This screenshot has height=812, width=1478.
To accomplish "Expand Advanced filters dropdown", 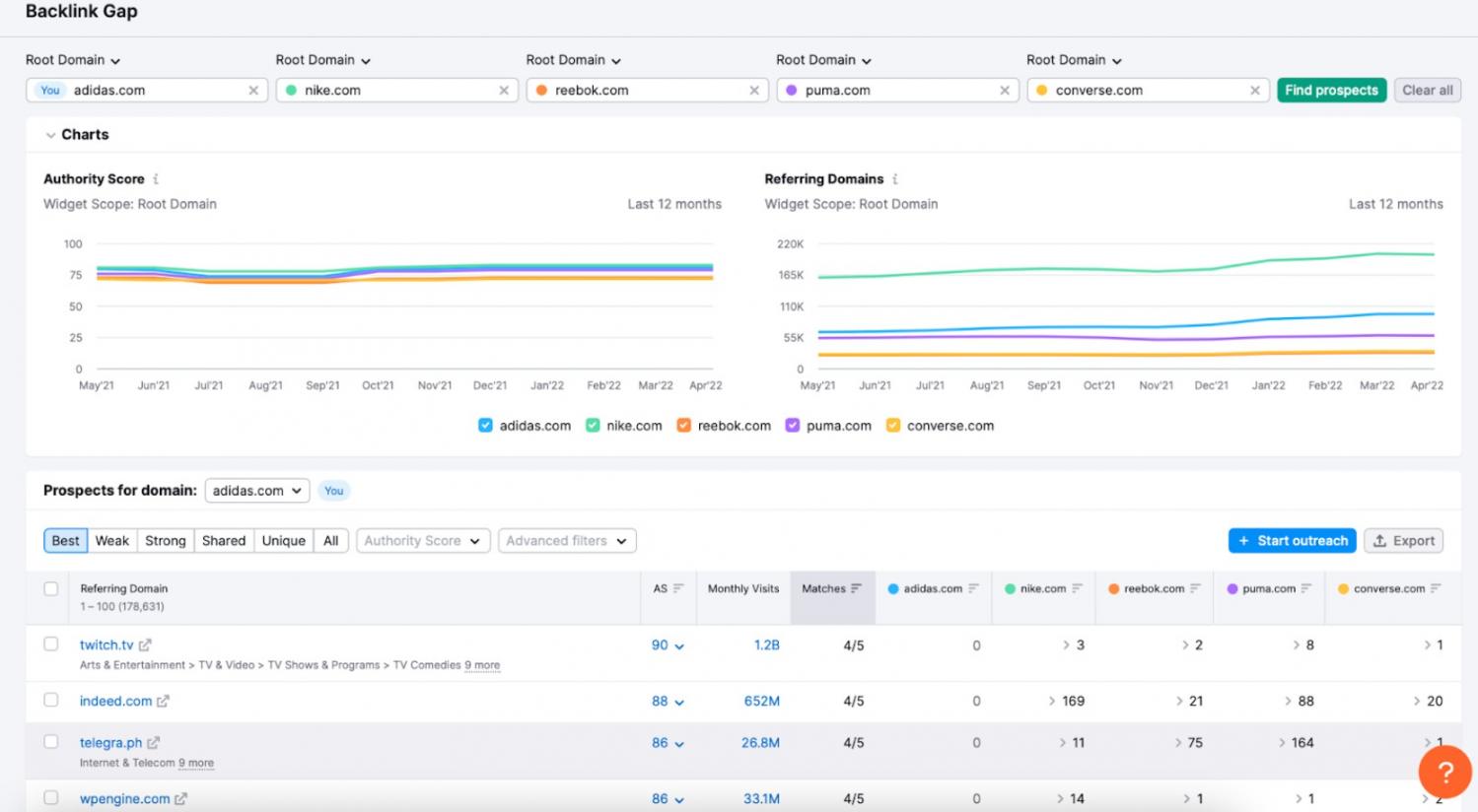I will tap(566, 541).
